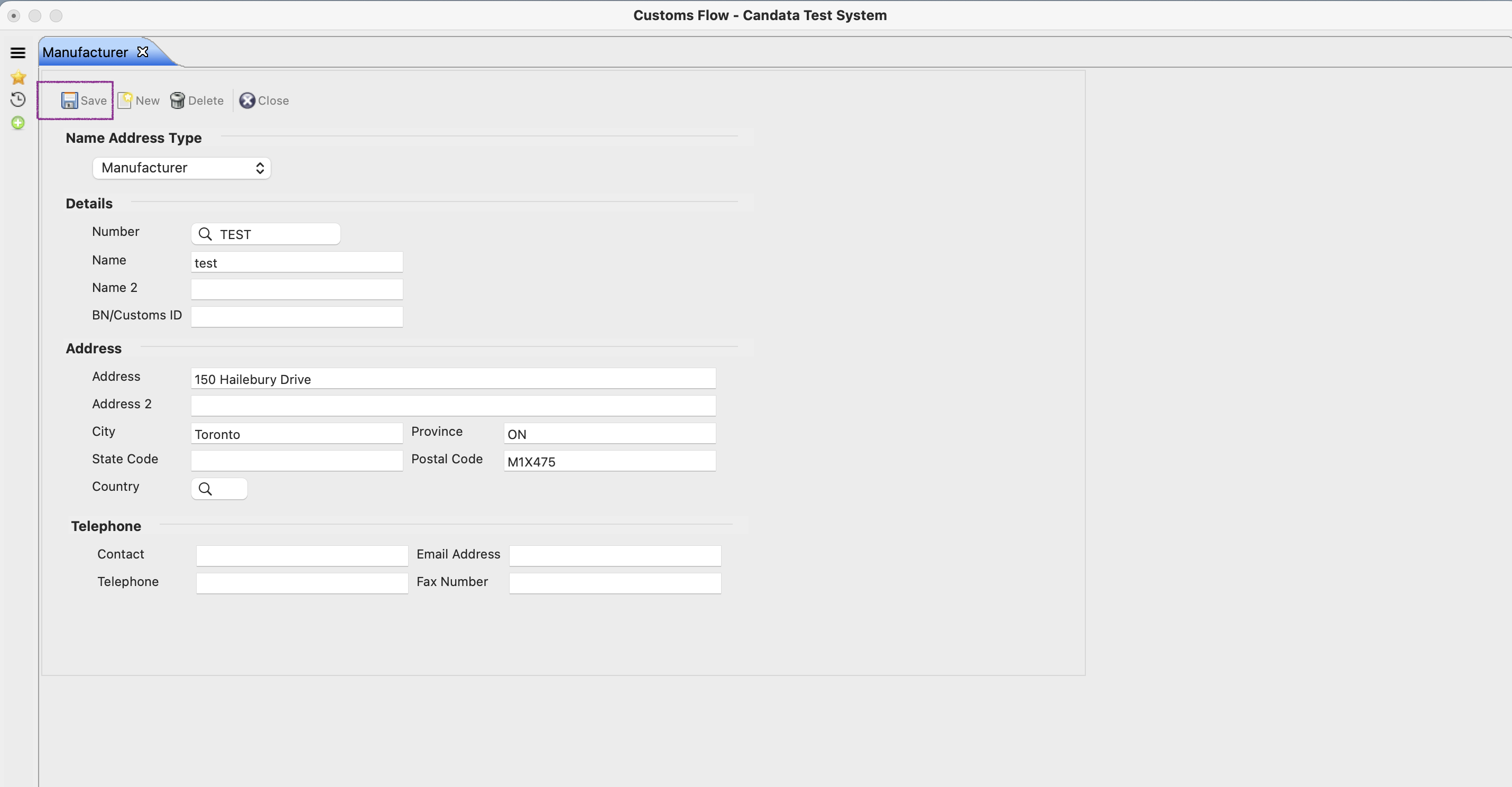Screen dimensions: 1512x787
Task: Click into the Name field
Action: pyautogui.click(x=297, y=262)
